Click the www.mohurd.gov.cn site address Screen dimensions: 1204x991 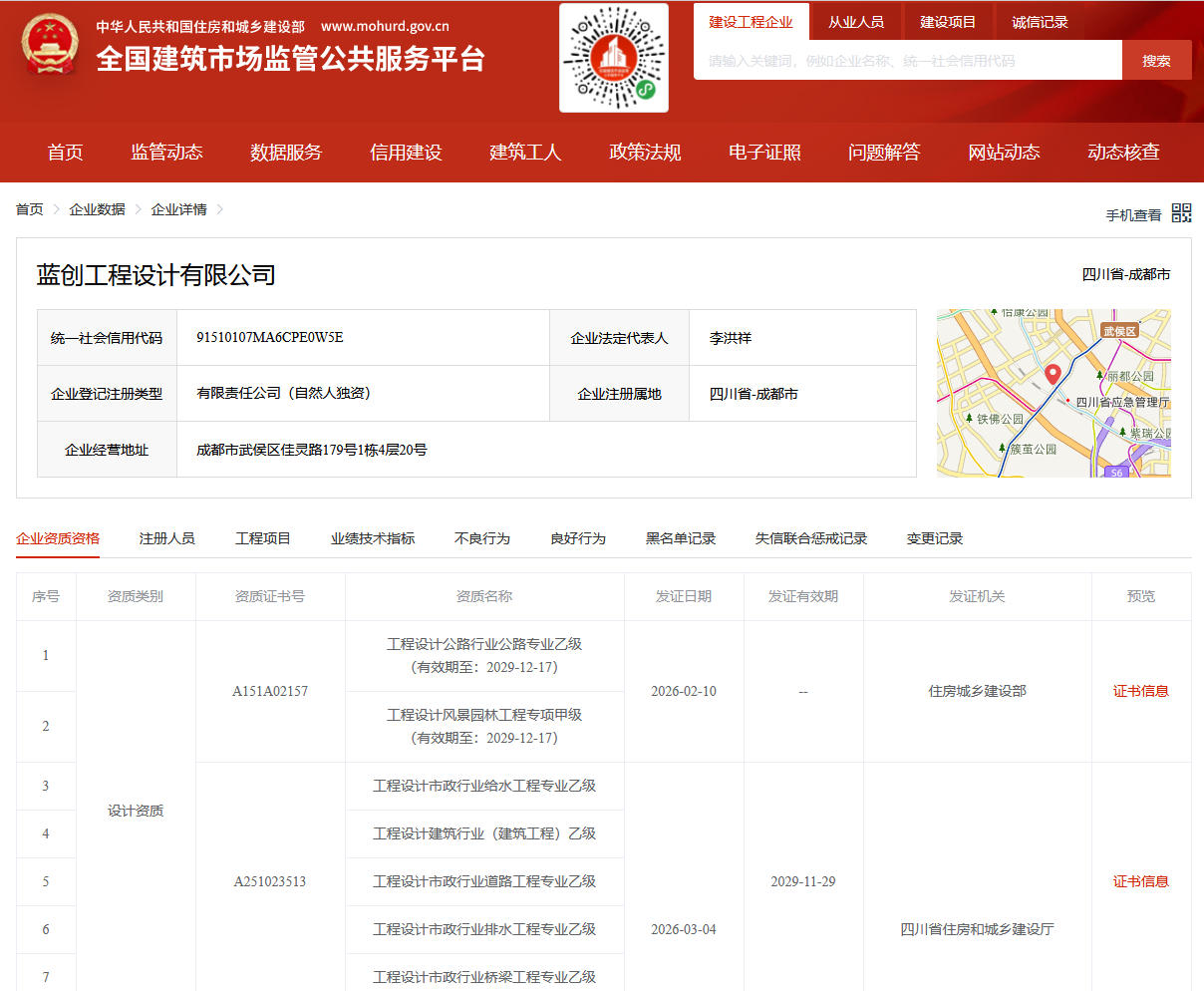pos(385,27)
